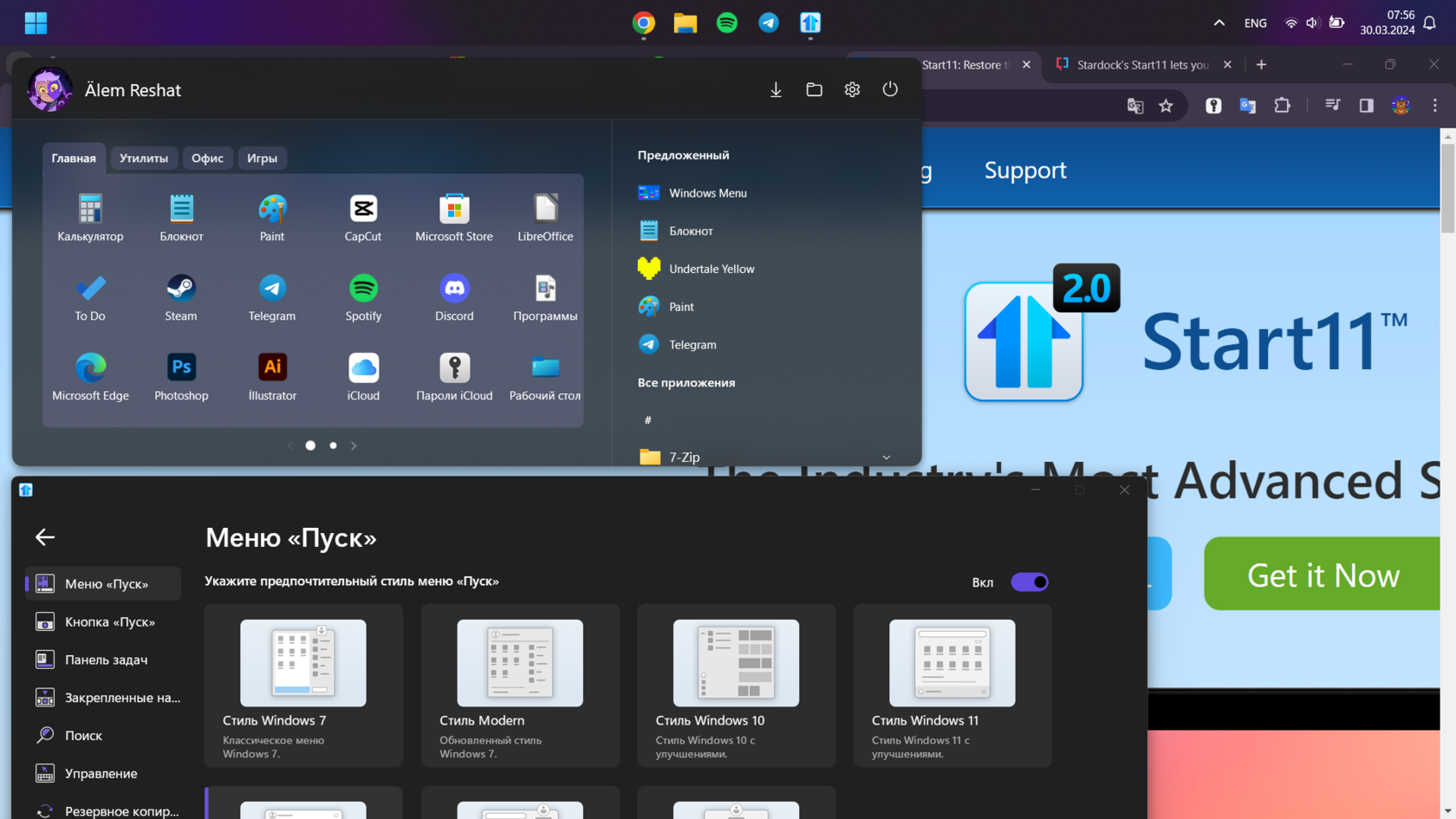Open Discord app

(454, 297)
